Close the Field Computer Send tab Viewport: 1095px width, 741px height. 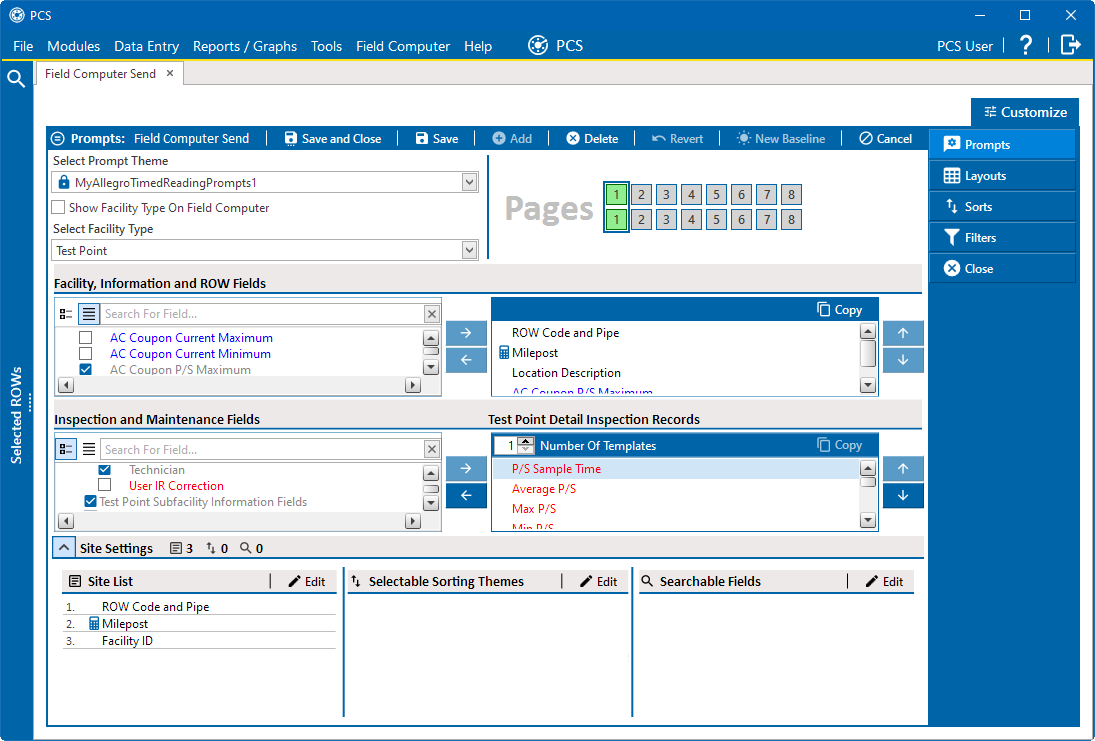(170, 73)
